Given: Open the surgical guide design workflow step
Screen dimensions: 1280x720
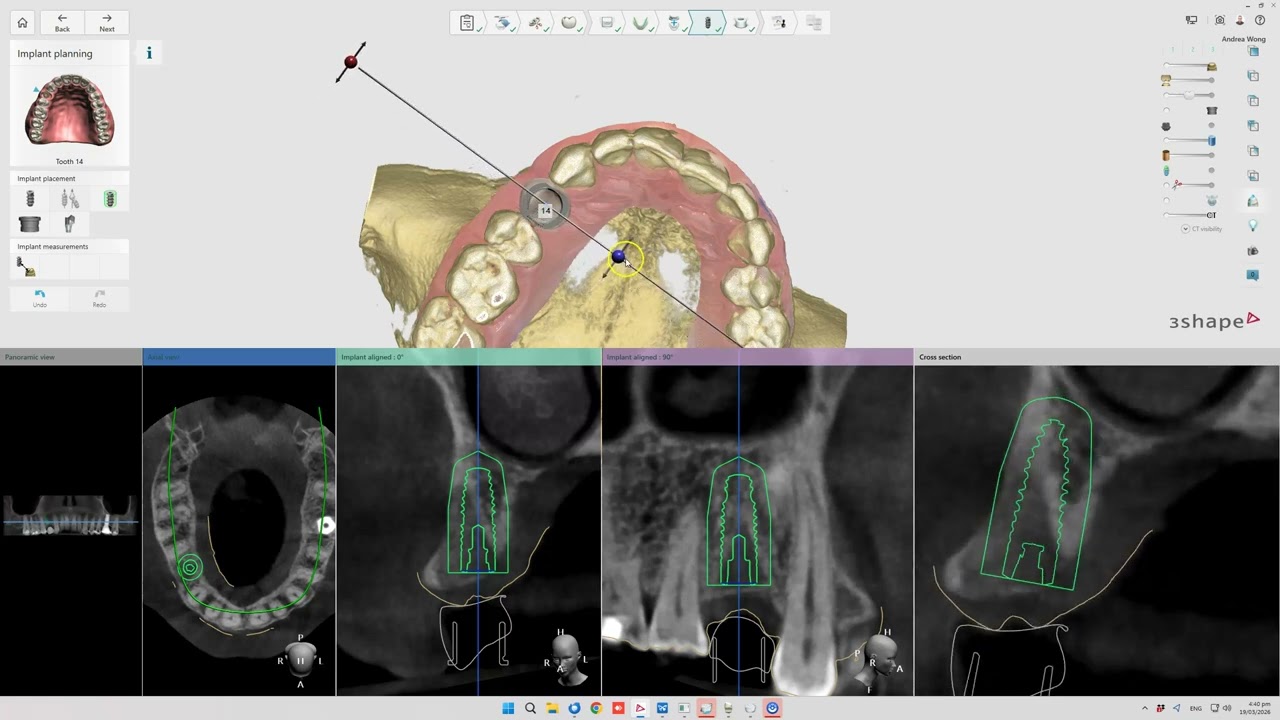Looking at the screenshot, I should tap(742, 22).
